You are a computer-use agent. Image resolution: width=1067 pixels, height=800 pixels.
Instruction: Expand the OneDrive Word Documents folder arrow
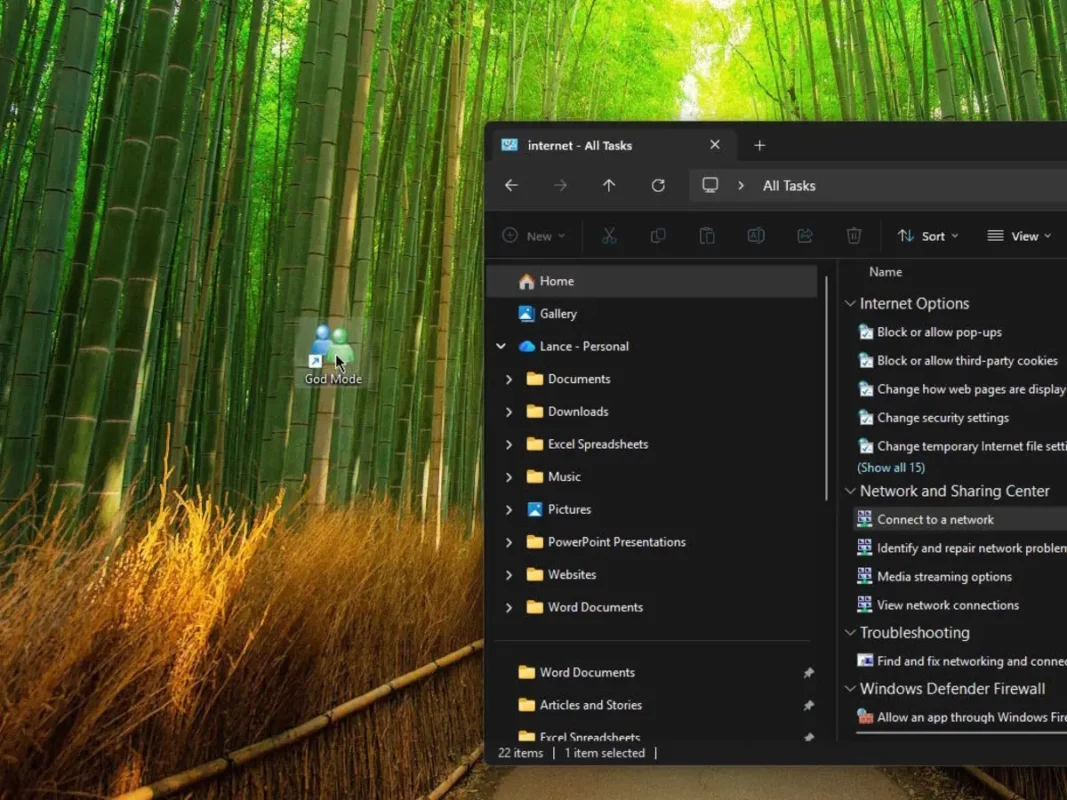coord(509,607)
